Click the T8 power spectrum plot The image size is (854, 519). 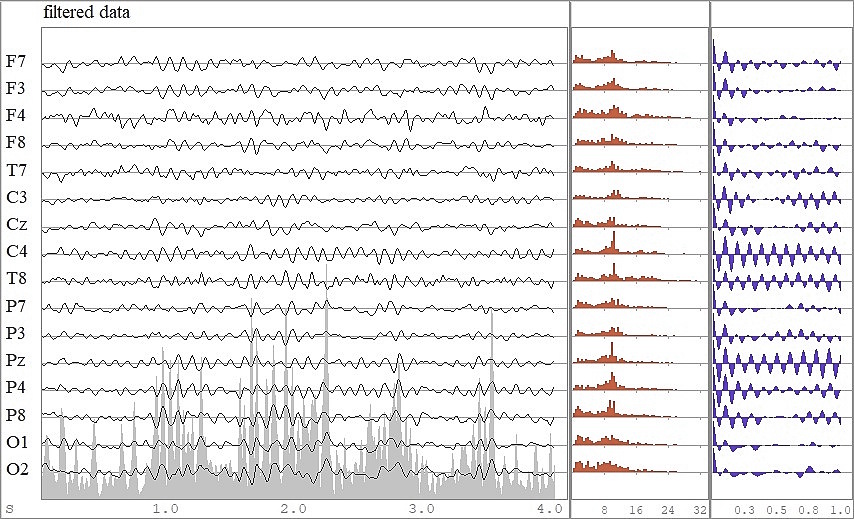click(x=635, y=273)
